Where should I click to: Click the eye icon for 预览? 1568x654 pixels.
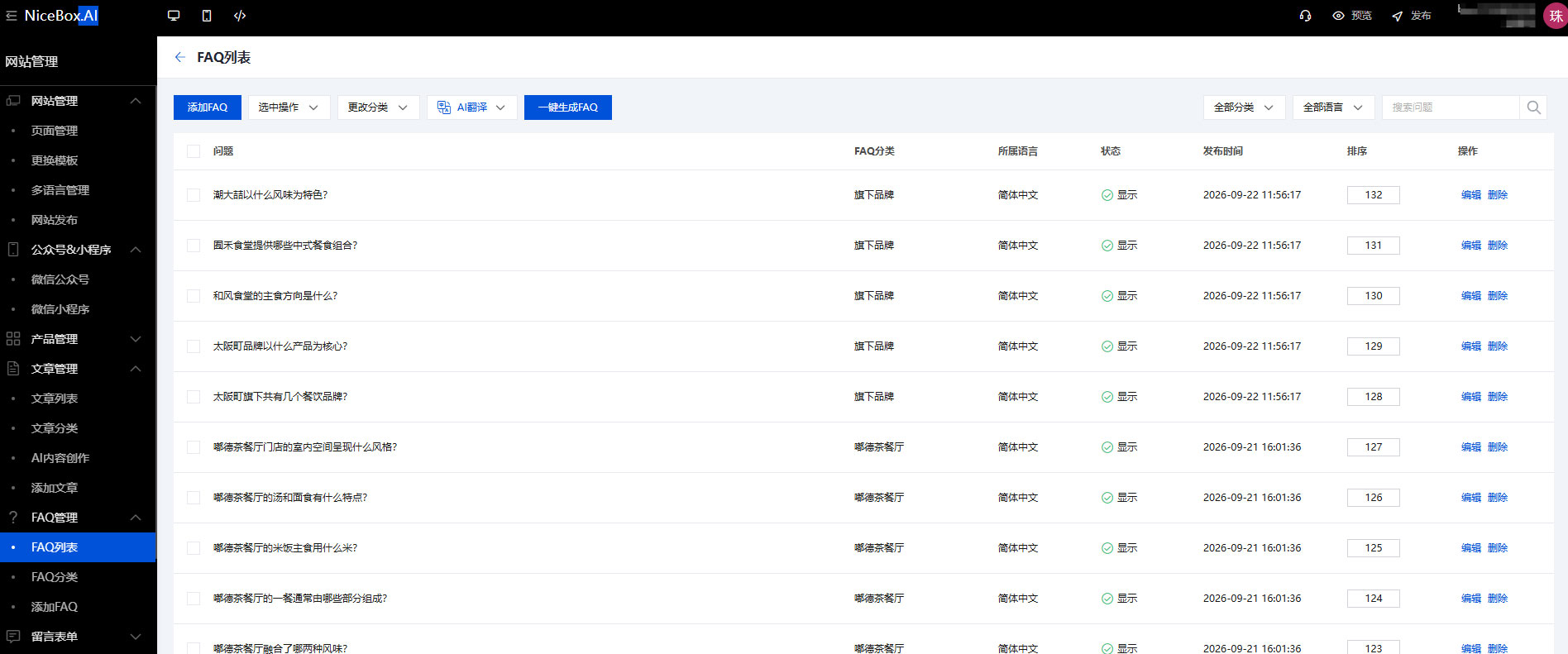coord(1338,16)
